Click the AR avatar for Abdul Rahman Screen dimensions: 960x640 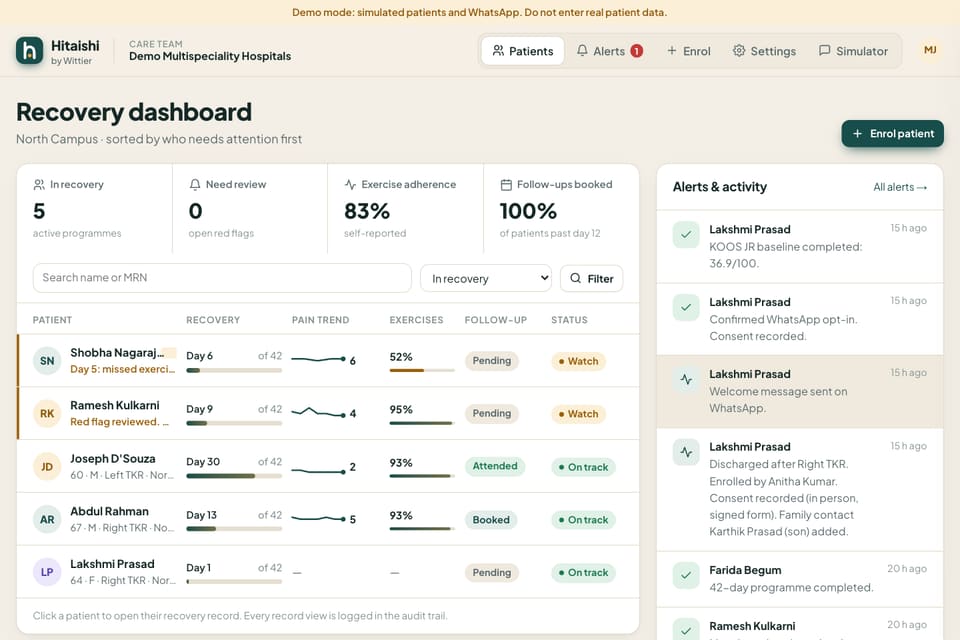click(x=47, y=519)
